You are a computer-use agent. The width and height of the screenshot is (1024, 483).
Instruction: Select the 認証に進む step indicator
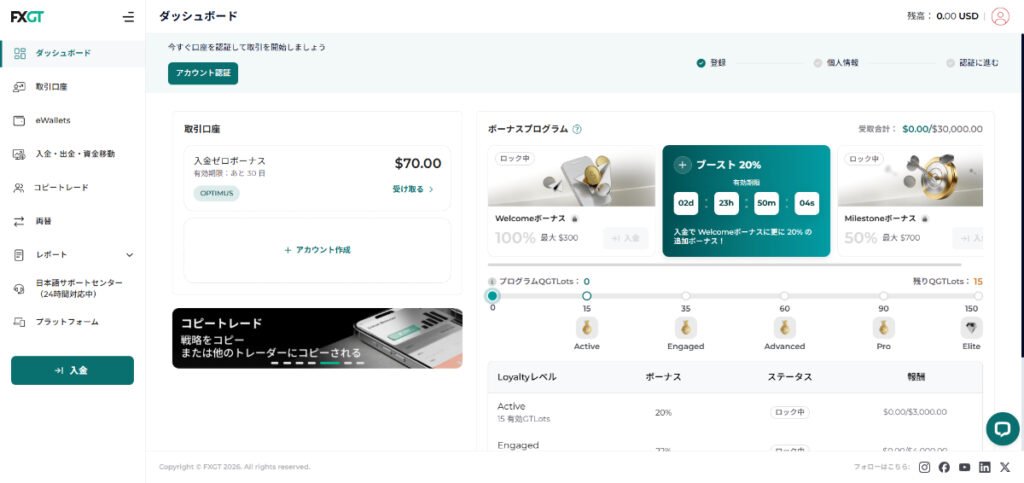click(972, 63)
